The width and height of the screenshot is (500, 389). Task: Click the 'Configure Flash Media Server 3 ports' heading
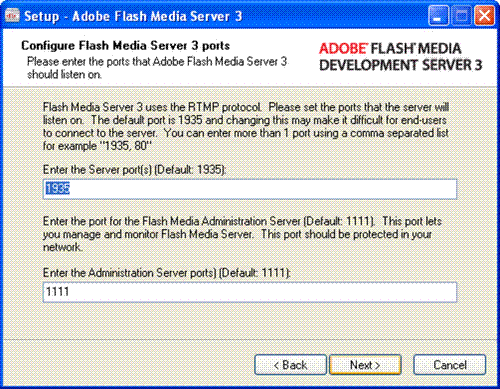(x=125, y=46)
